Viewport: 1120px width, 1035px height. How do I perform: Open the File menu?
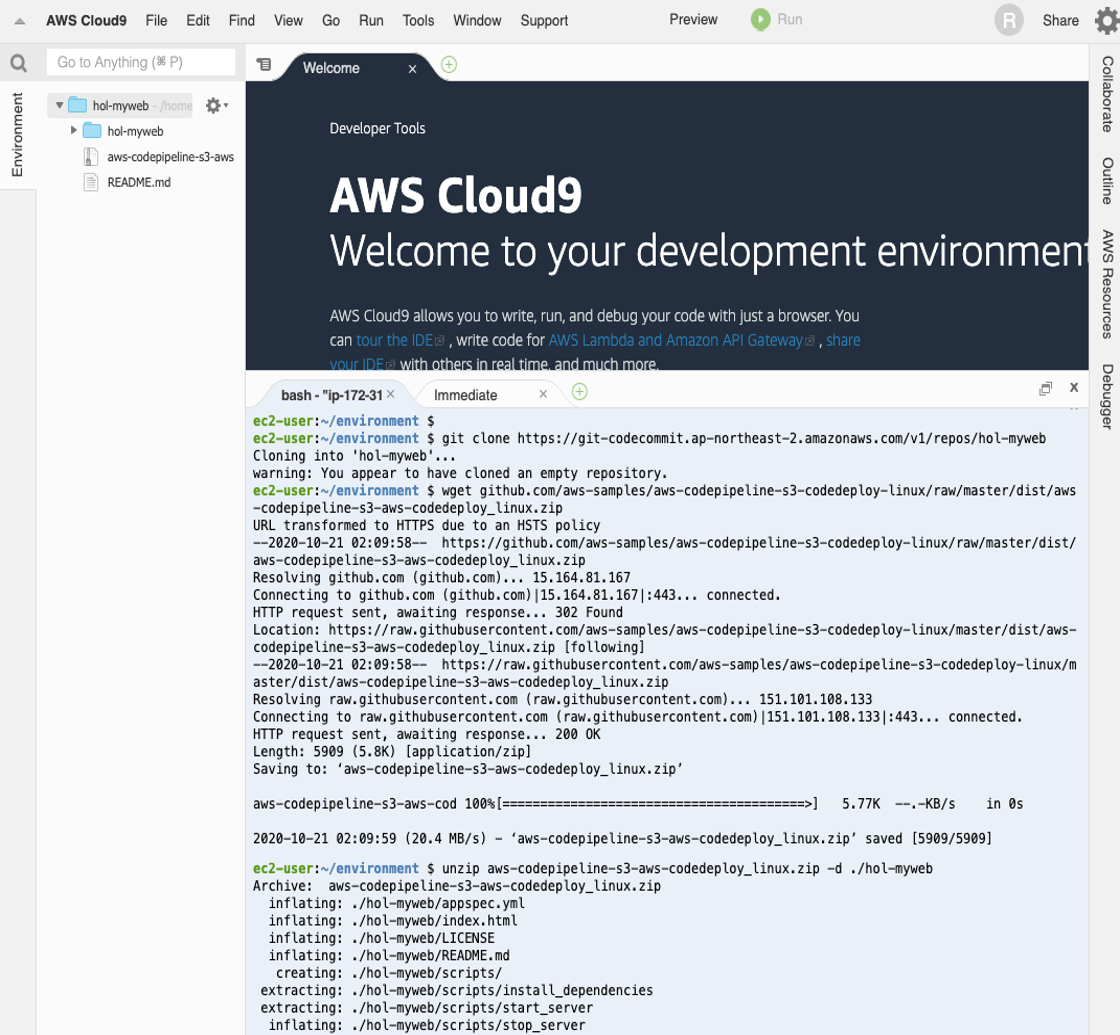(x=156, y=21)
